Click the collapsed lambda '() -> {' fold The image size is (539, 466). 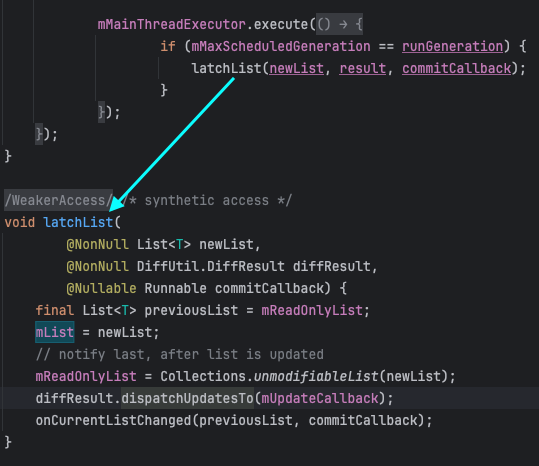click(339, 24)
